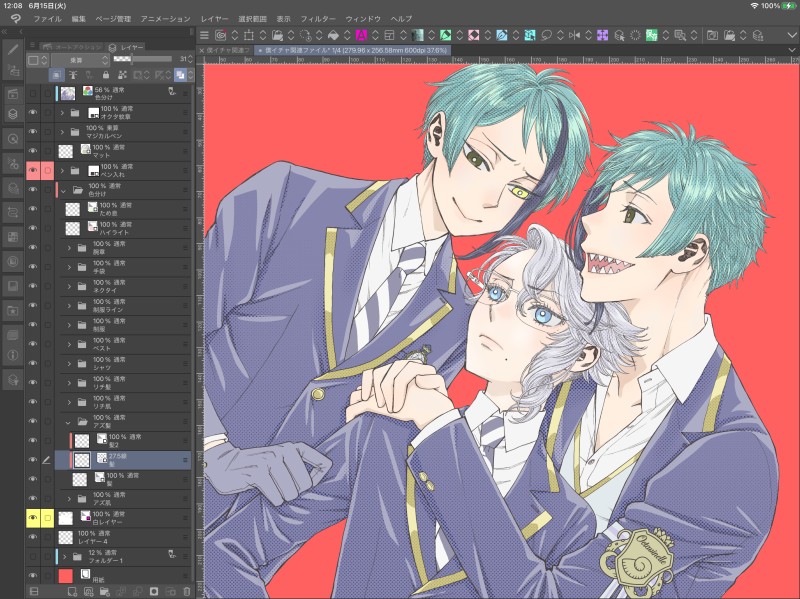Collapse the アズ髪 folder
The image size is (800, 599).
(68, 421)
